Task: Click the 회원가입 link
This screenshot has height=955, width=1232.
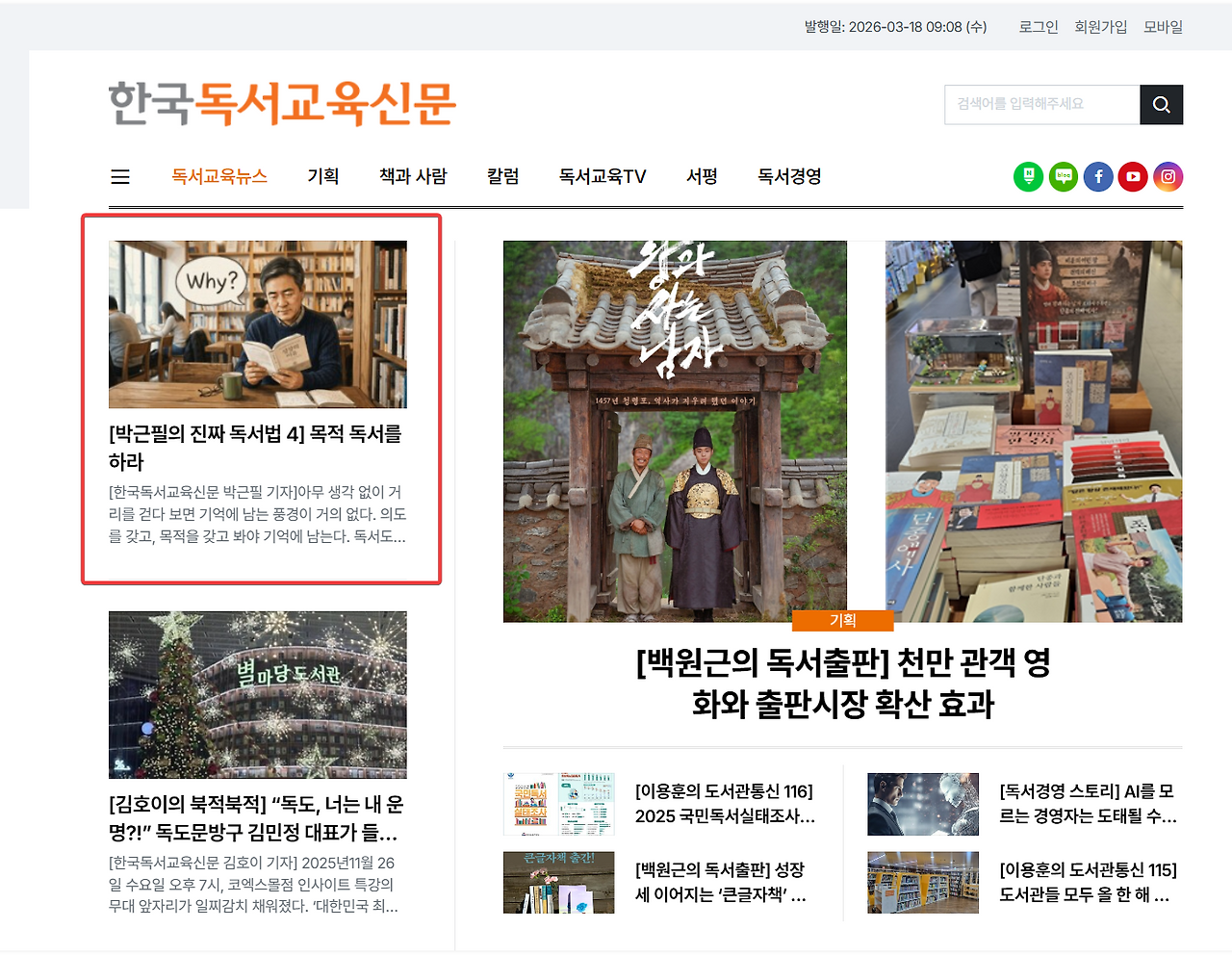Action: (x=1101, y=27)
